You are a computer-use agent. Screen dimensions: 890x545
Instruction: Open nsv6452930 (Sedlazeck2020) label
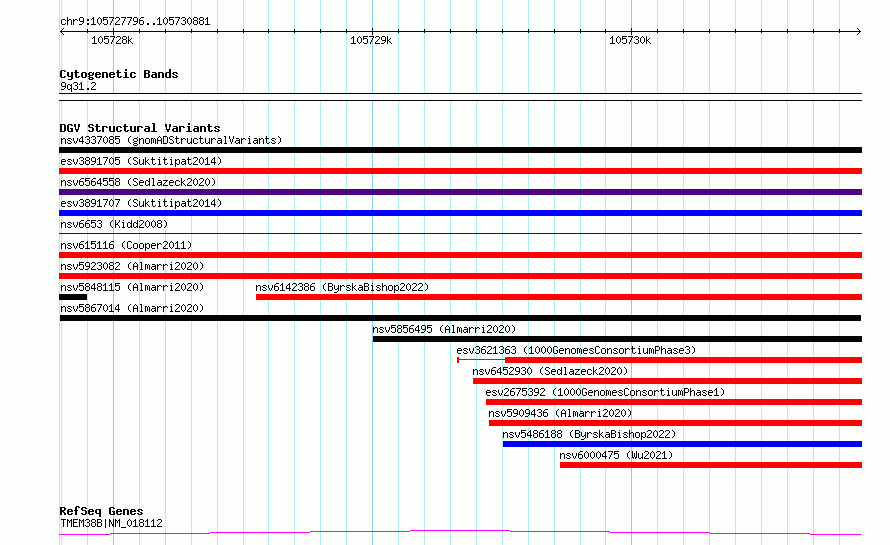click(x=550, y=371)
